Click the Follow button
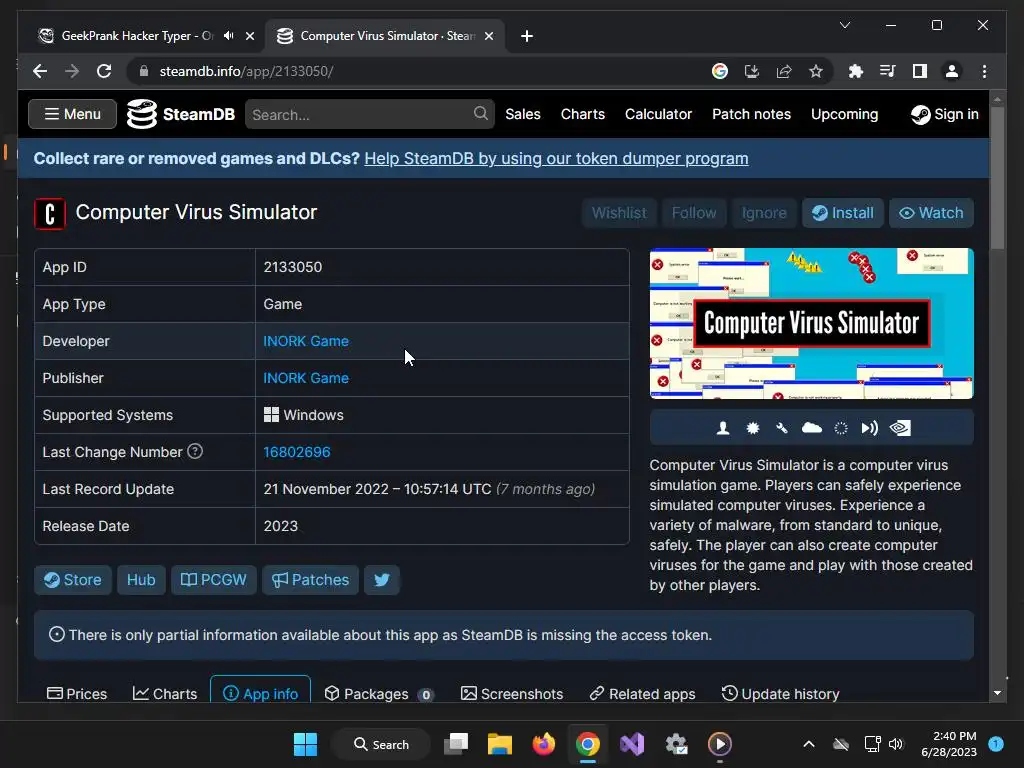The height and width of the screenshot is (768, 1024). (x=694, y=213)
